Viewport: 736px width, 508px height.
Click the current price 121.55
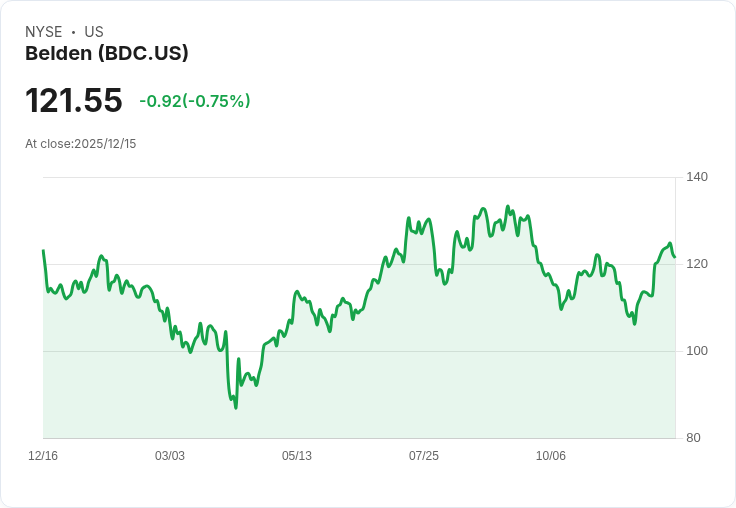point(74,100)
